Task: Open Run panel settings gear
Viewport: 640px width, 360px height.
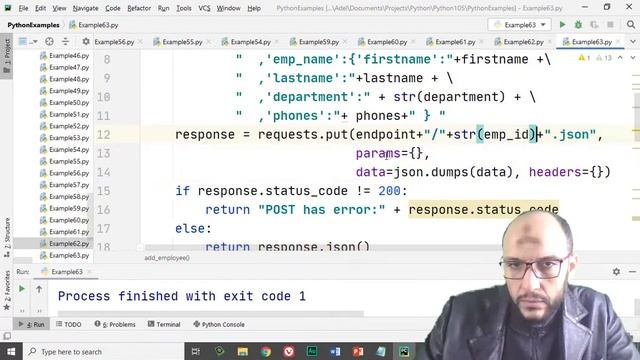Action: tap(616, 271)
